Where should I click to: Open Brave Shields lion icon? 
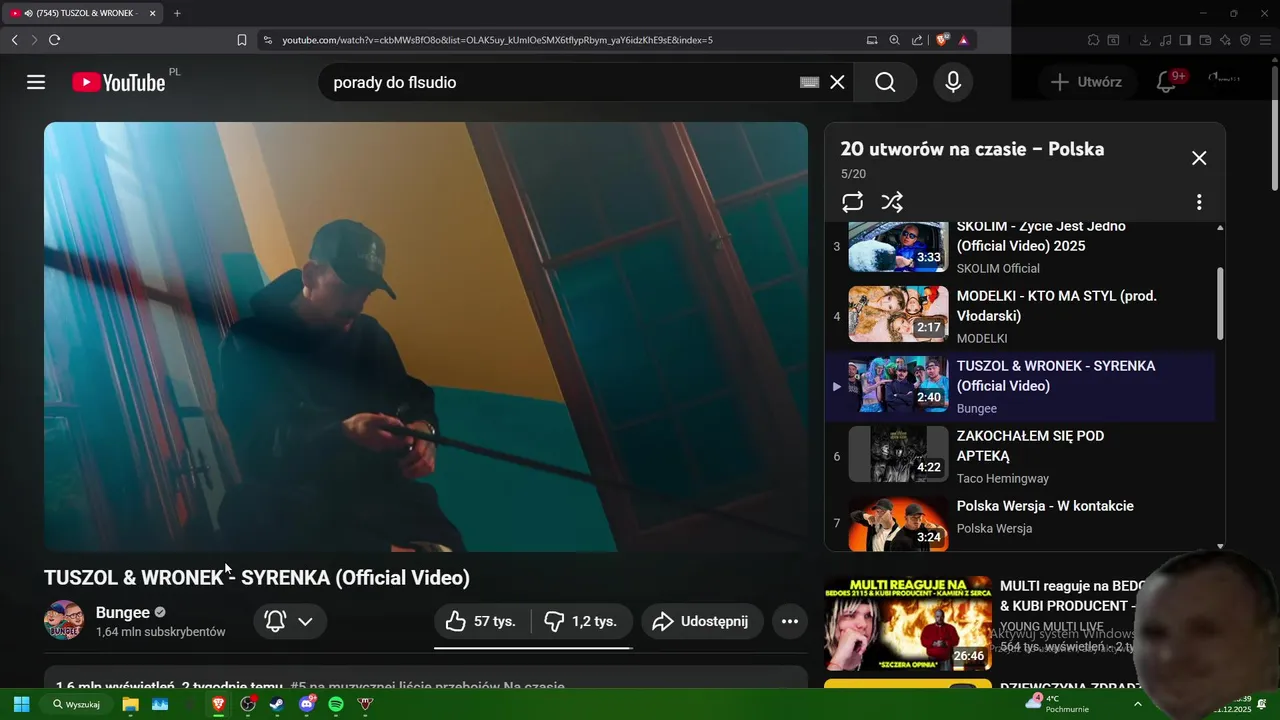pyautogui.click(x=942, y=40)
